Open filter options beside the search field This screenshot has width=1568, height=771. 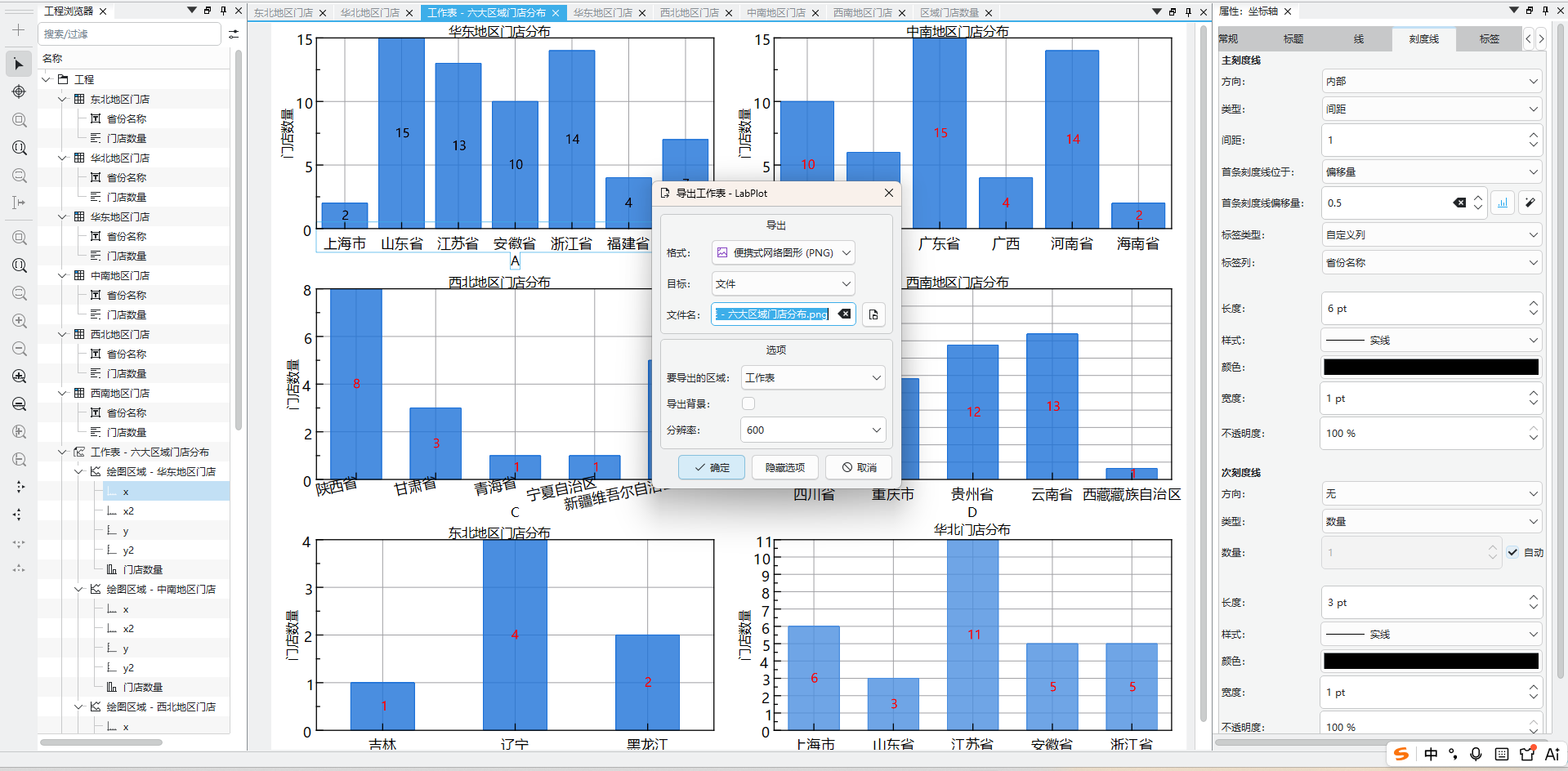(x=234, y=34)
